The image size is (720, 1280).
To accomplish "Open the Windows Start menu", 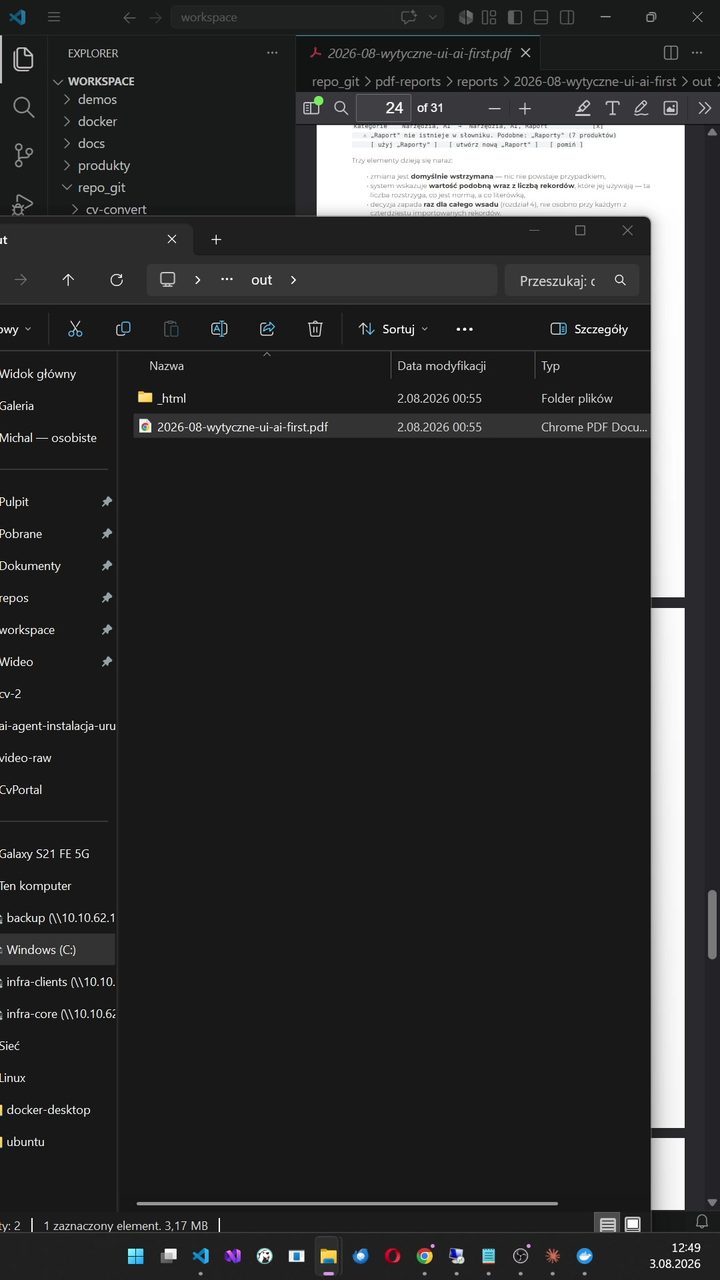I will (x=136, y=1256).
